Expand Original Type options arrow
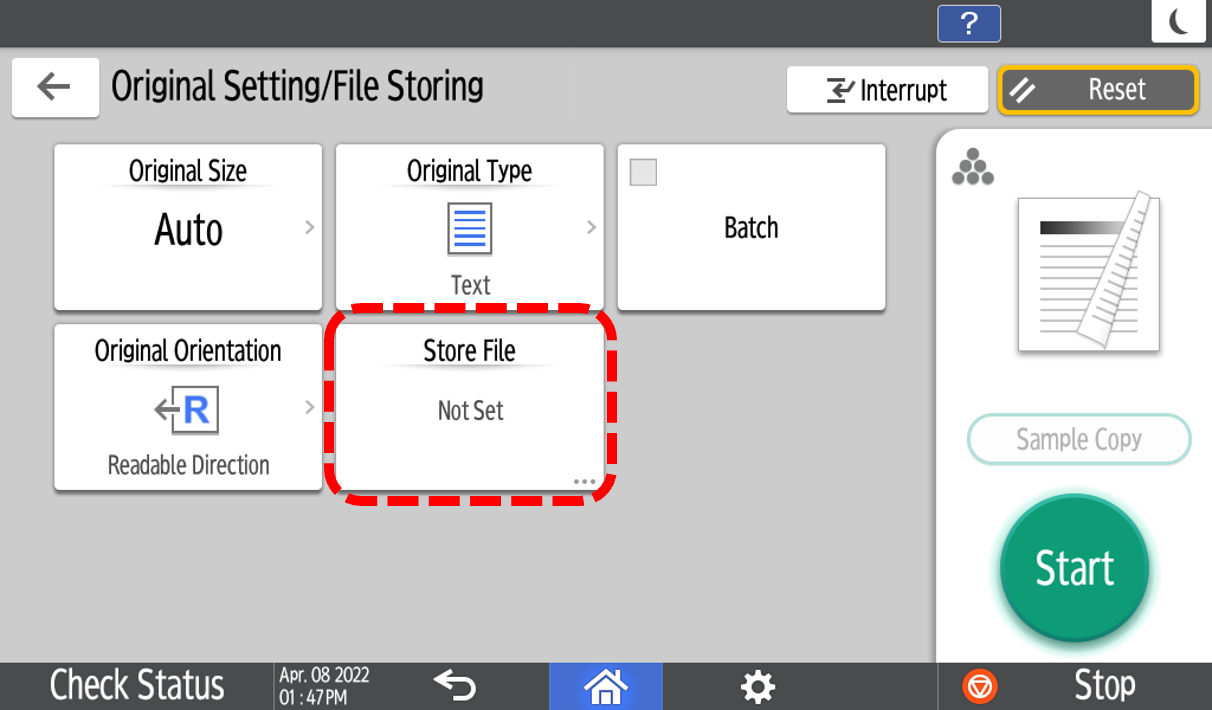1212x710 pixels. [591, 228]
